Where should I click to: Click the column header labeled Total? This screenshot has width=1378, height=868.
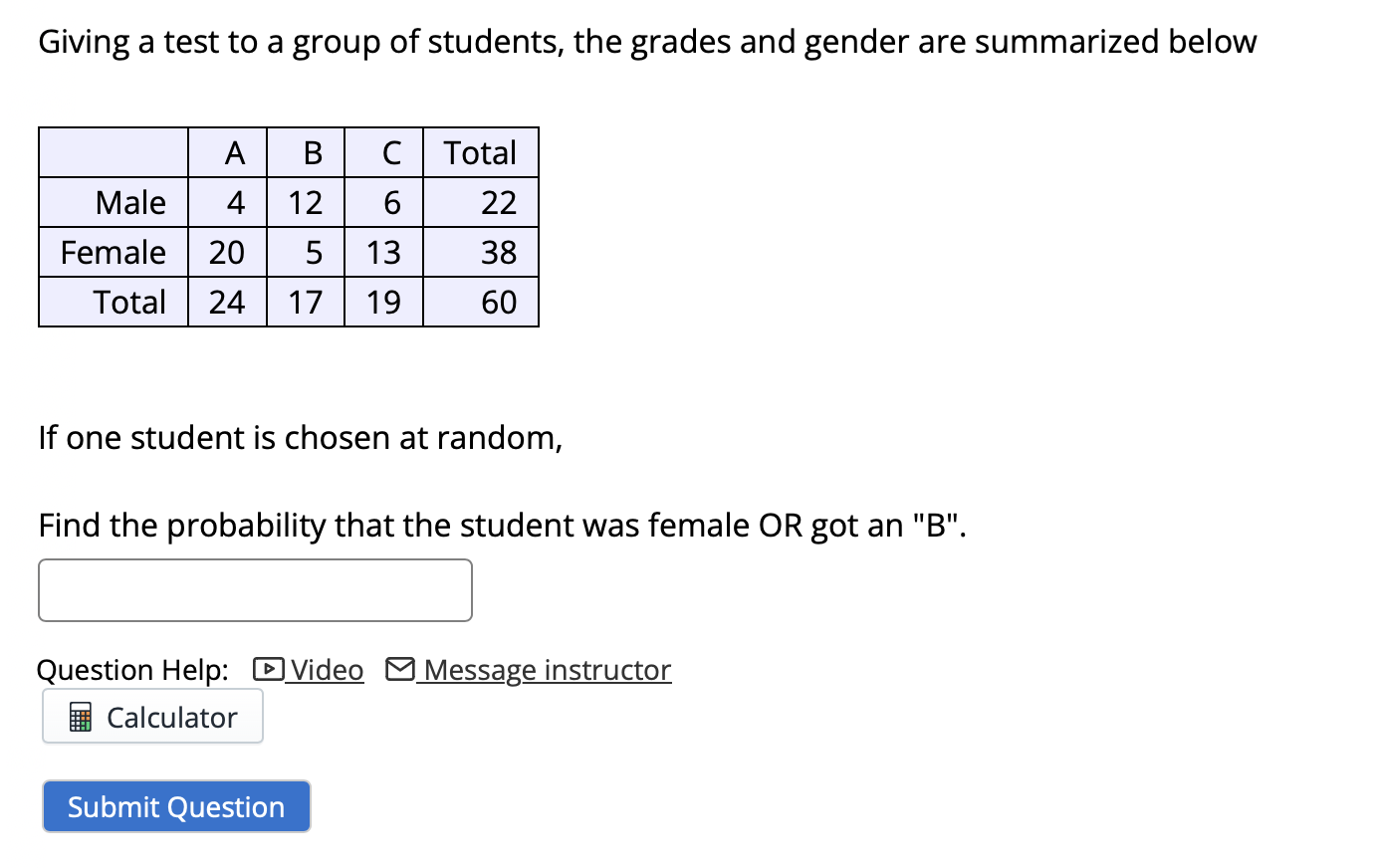click(481, 152)
